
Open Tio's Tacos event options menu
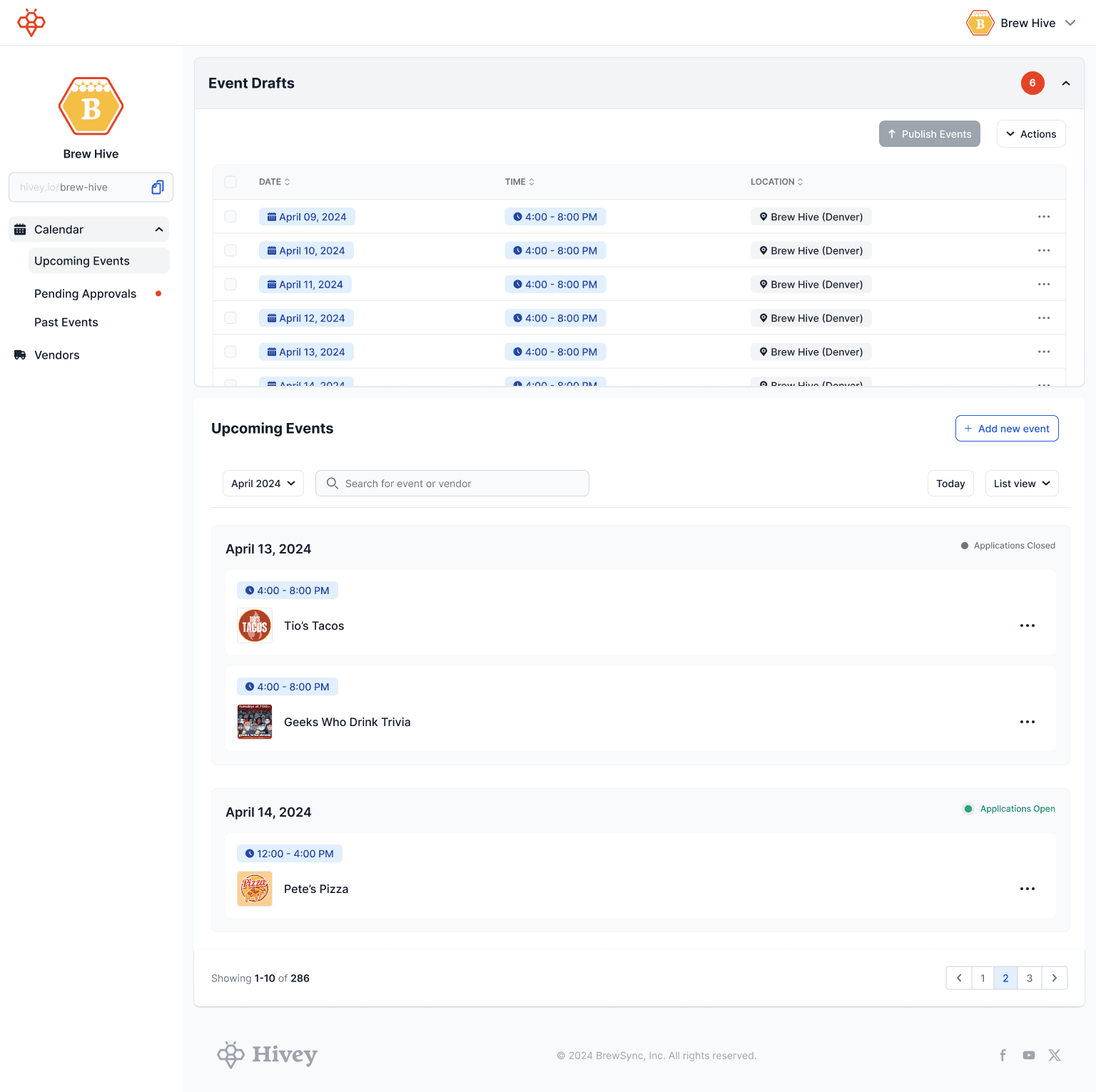click(x=1027, y=626)
